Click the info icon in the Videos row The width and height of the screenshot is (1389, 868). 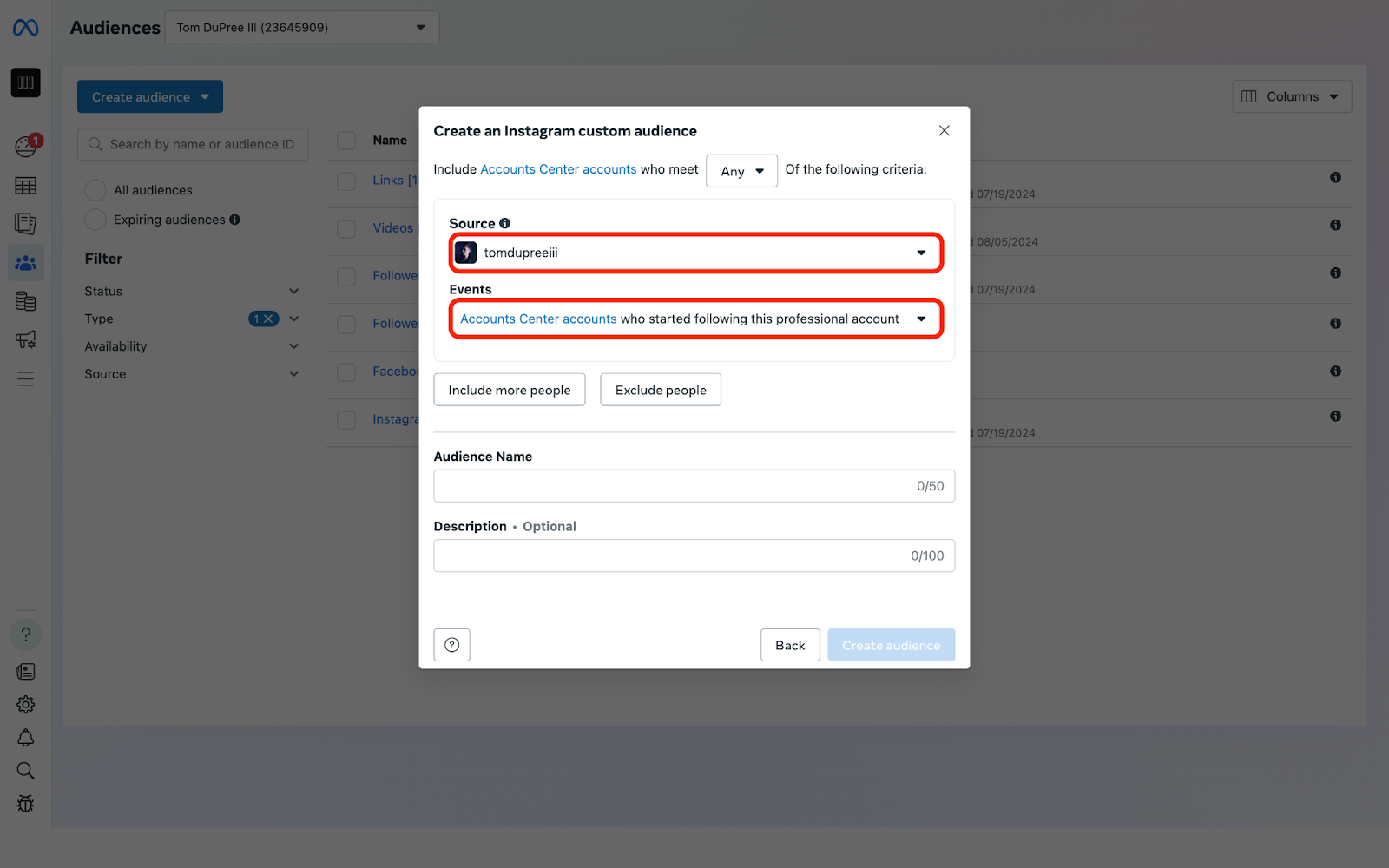click(x=1335, y=225)
